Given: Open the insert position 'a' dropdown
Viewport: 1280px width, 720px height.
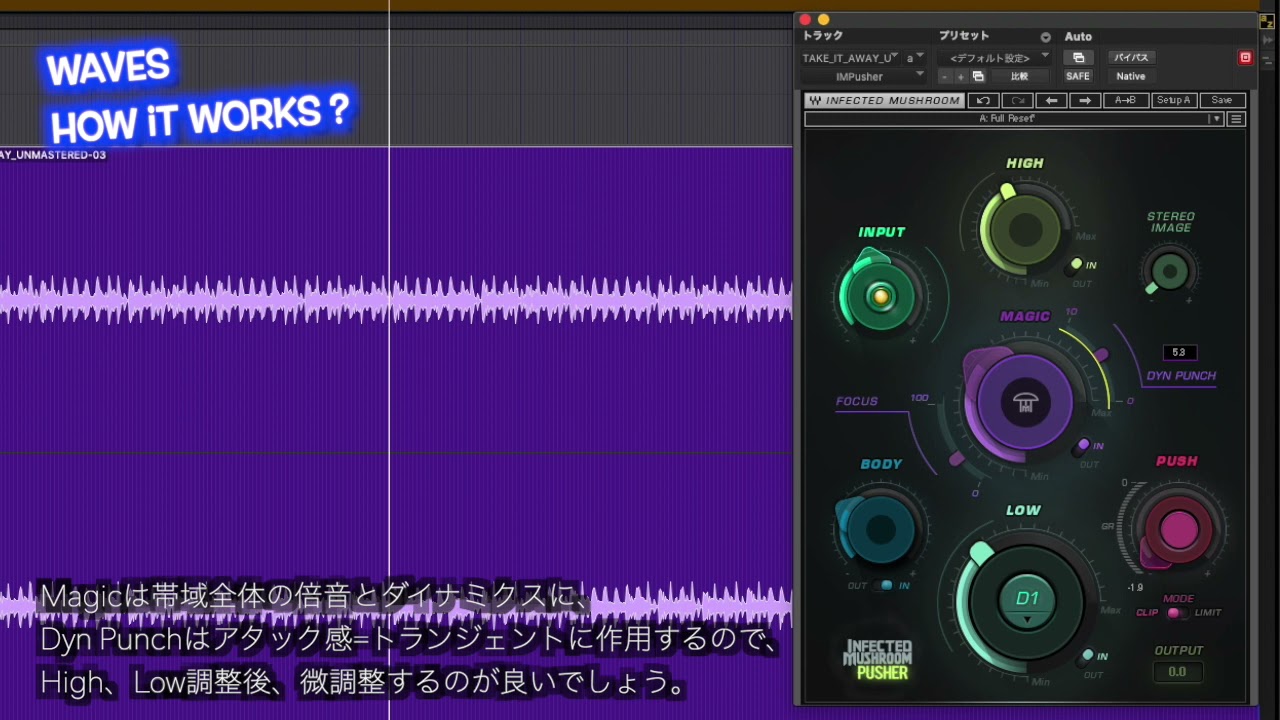Looking at the screenshot, I should pyautogui.click(x=915, y=58).
